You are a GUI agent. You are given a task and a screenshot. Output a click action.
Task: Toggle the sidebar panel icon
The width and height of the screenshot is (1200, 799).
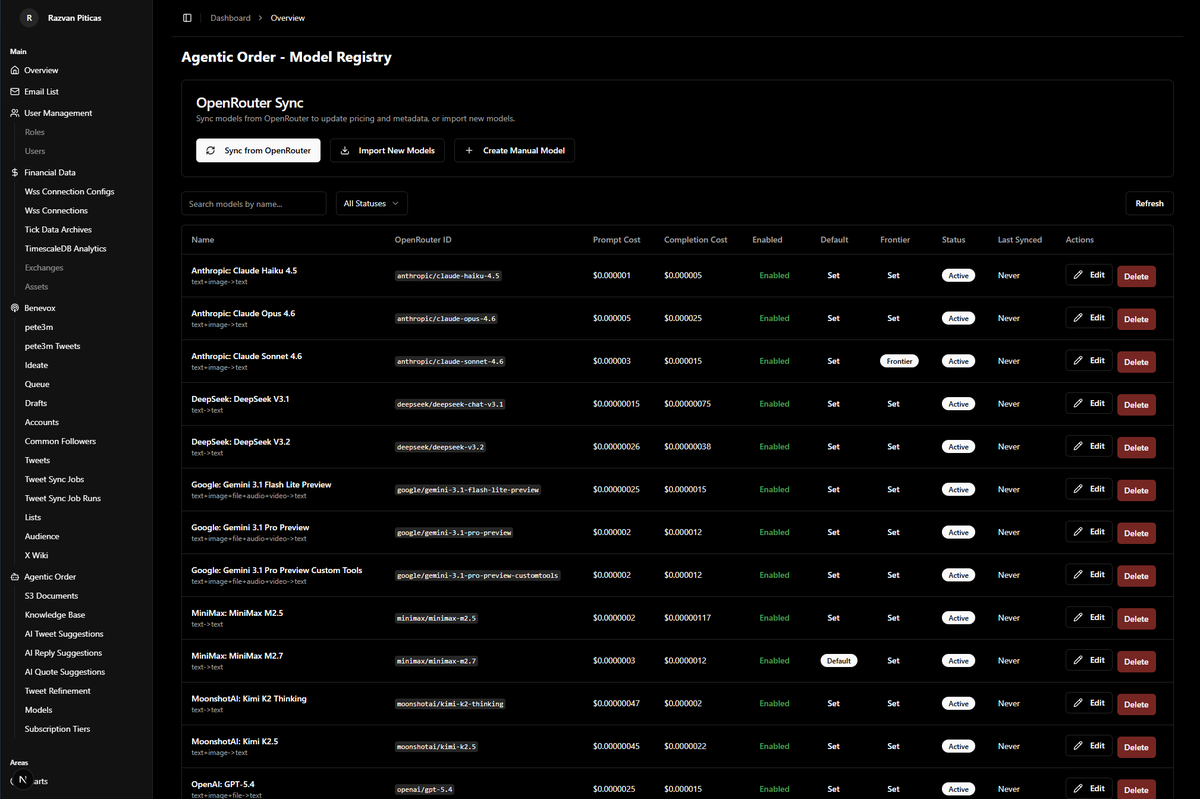click(x=187, y=18)
